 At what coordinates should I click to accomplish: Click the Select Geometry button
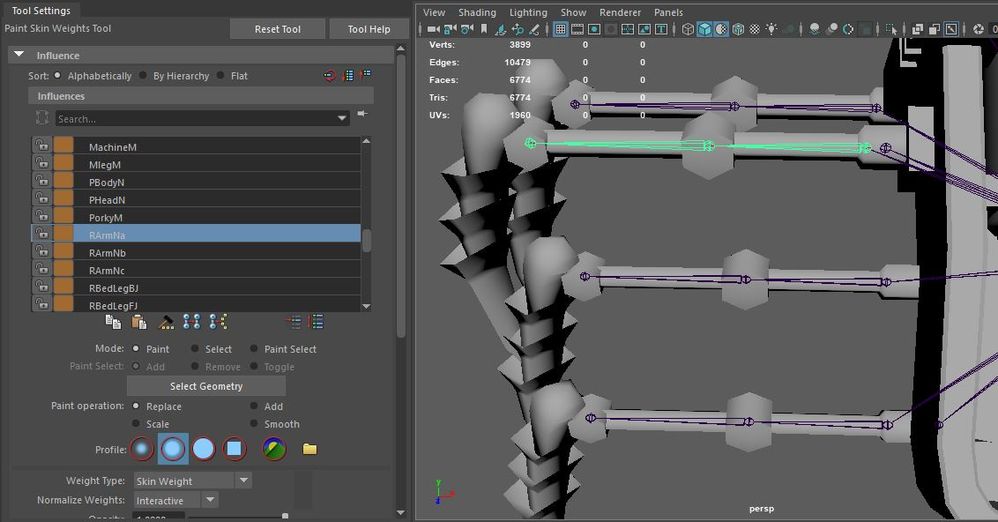click(206, 386)
